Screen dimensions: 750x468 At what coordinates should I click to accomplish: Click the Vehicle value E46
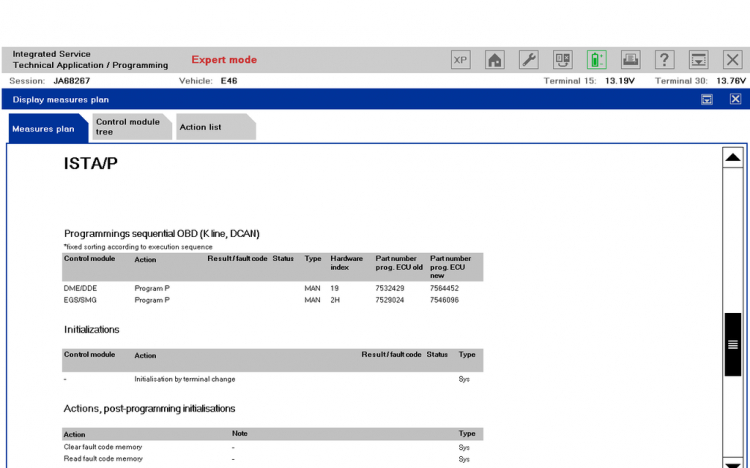coord(229,81)
